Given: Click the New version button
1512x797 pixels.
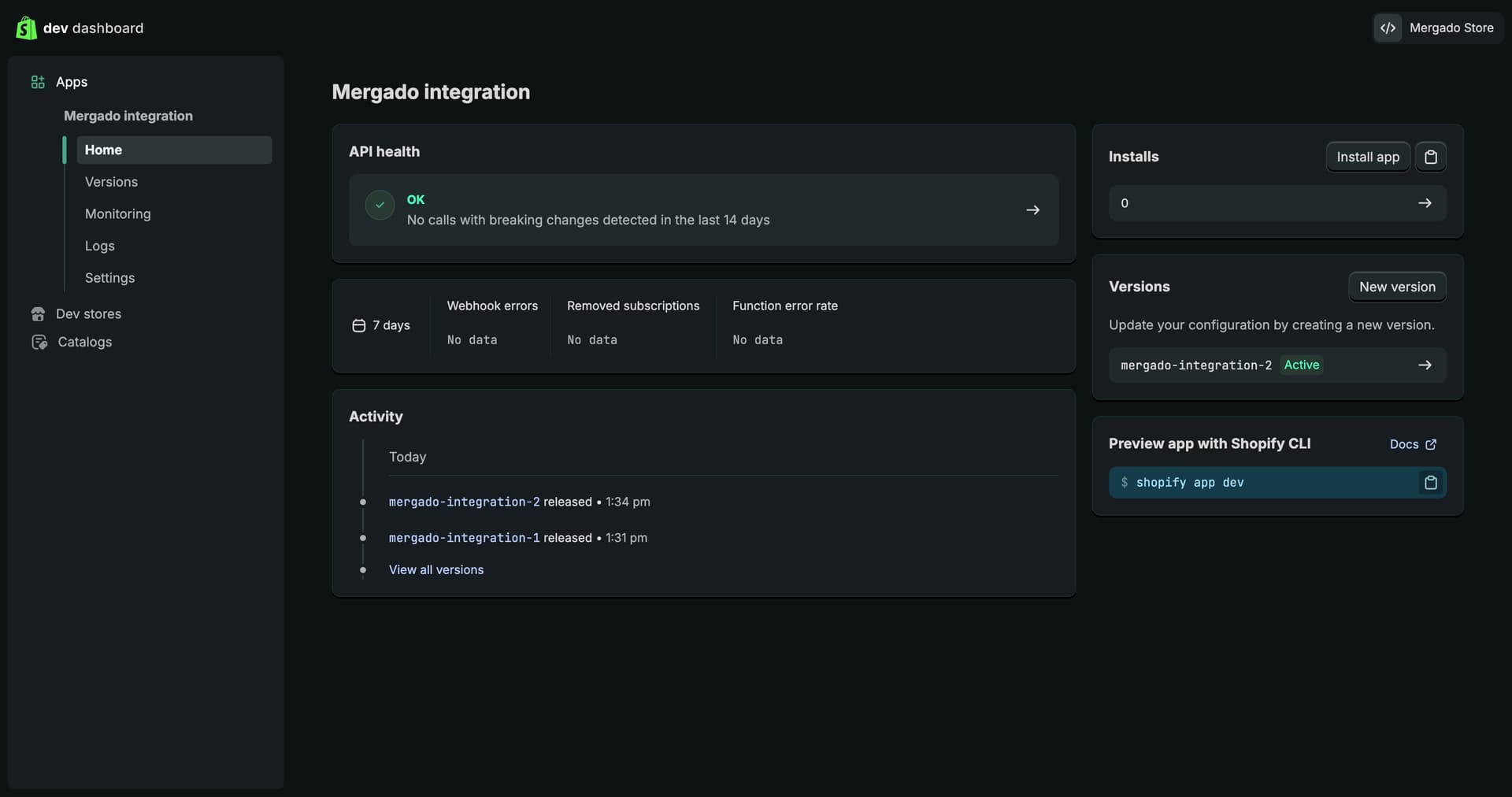Looking at the screenshot, I should tap(1396, 287).
